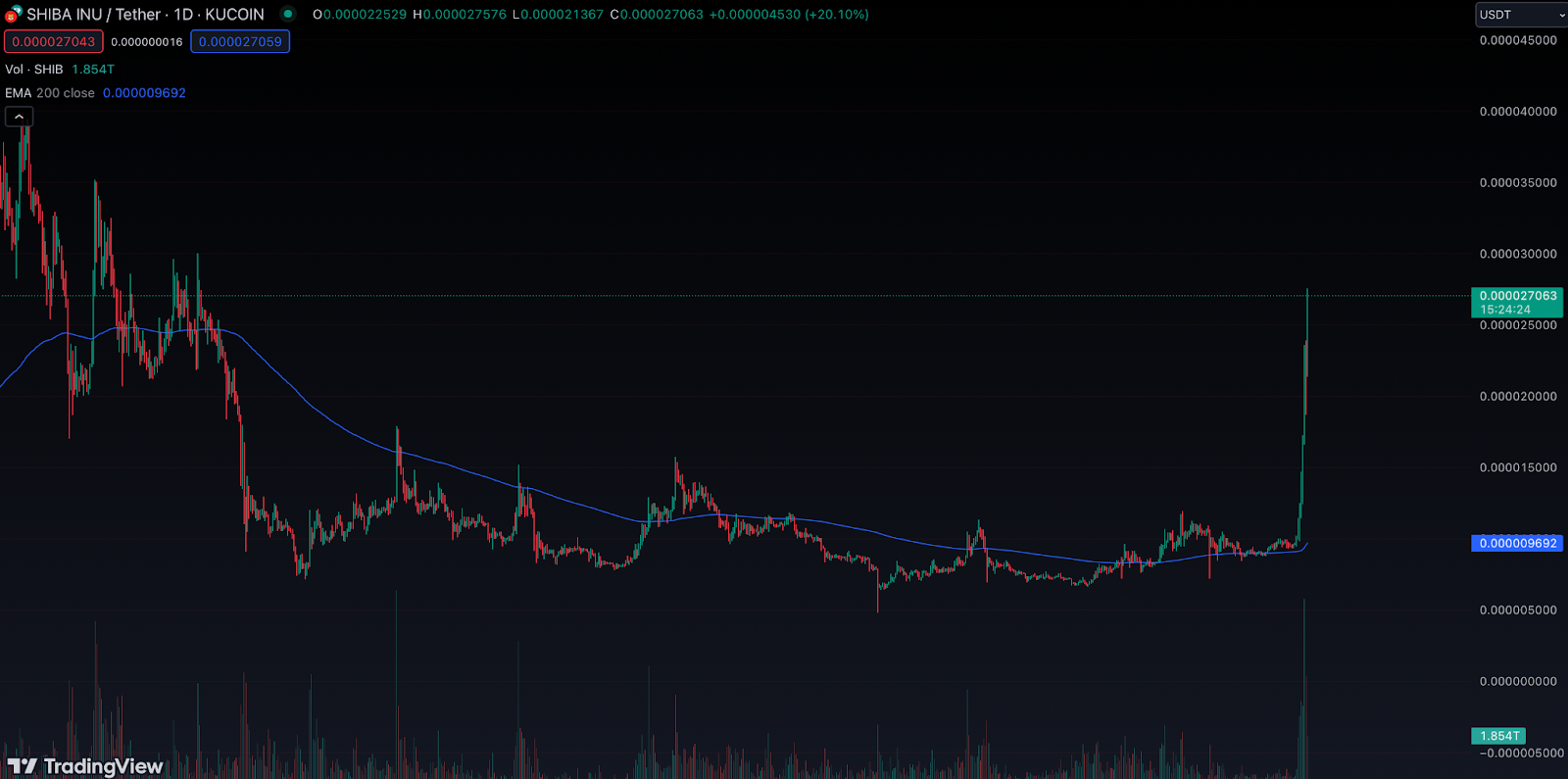Click the high price H0.000027576 value

460,15
